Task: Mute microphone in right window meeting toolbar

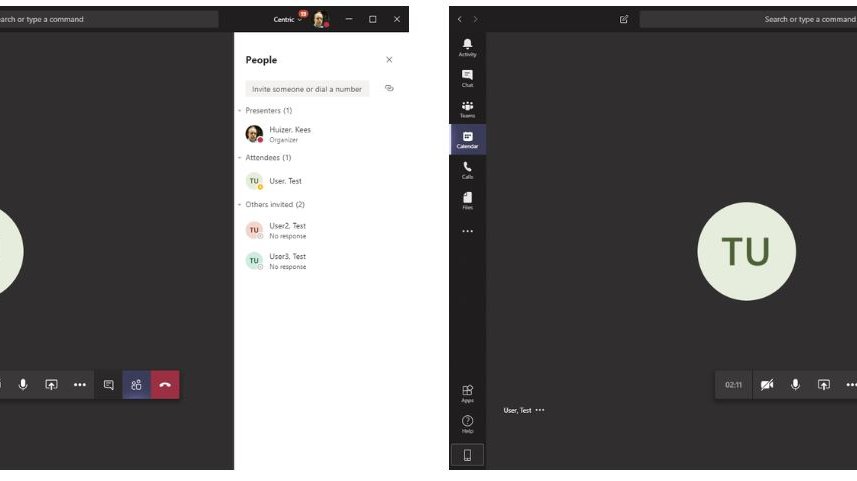Action: pyautogui.click(x=795, y=385)
